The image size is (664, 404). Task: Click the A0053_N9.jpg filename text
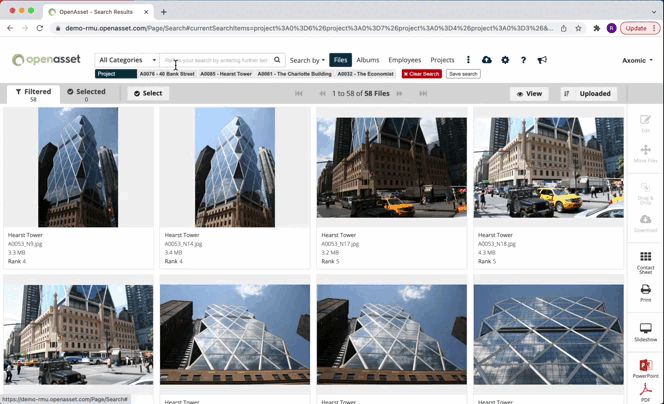tap(25, 244)
